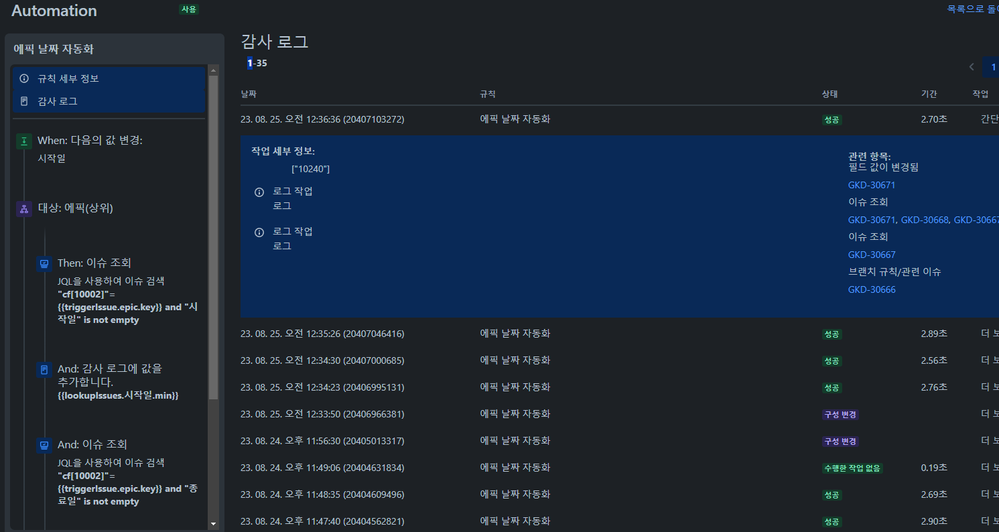Expand 더 보기 for 11:48:35 entry

tap(989, 494)
